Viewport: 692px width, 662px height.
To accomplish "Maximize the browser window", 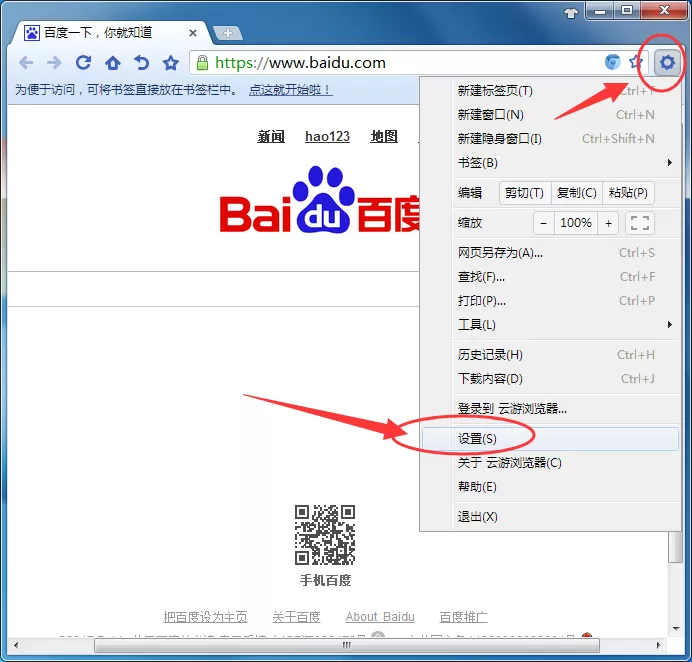I will coord(627,11).
